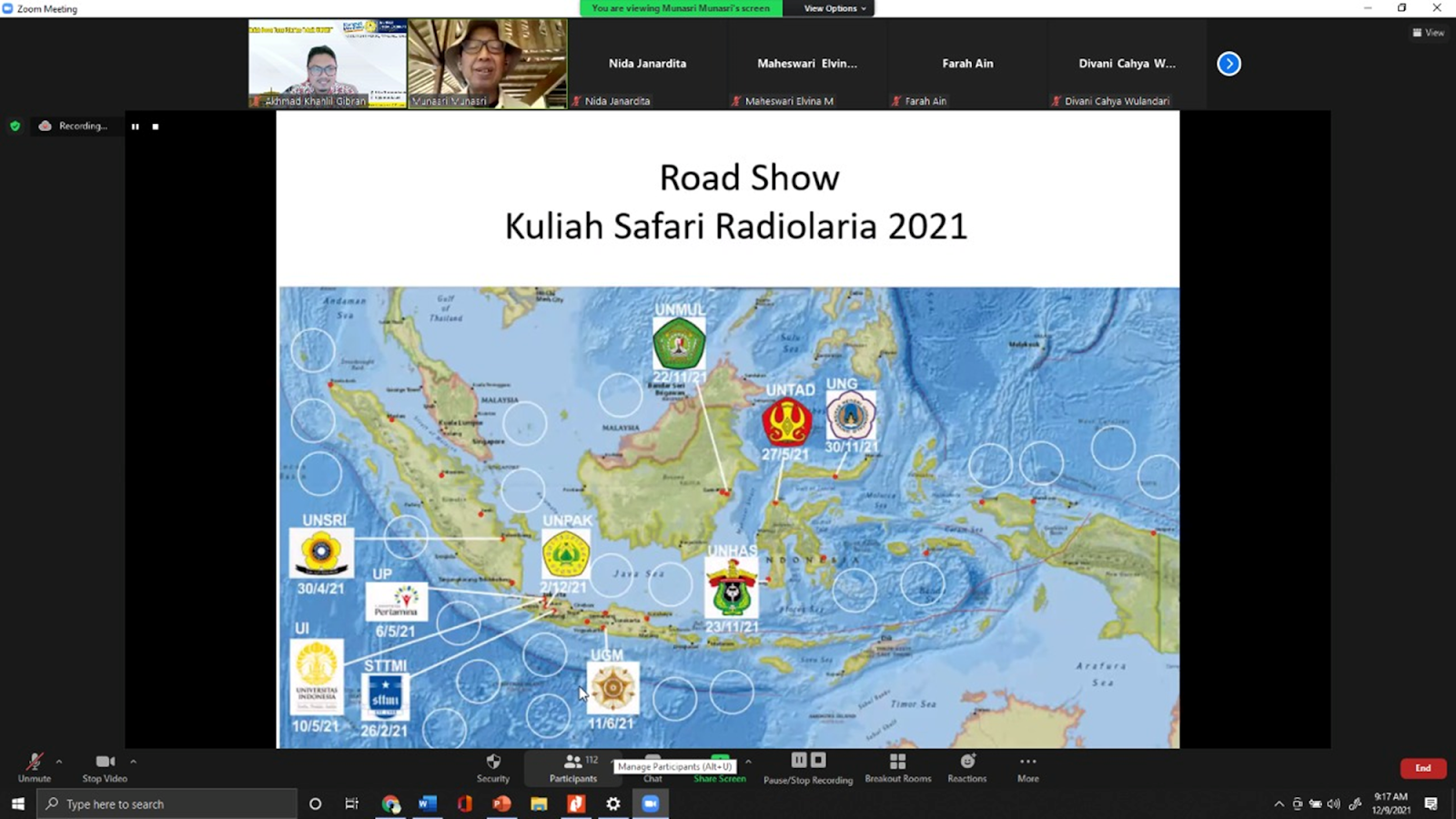Switch to Zoom app on taskbar
This screenshot has width=1456, height=819.
(x=651, y=804)
